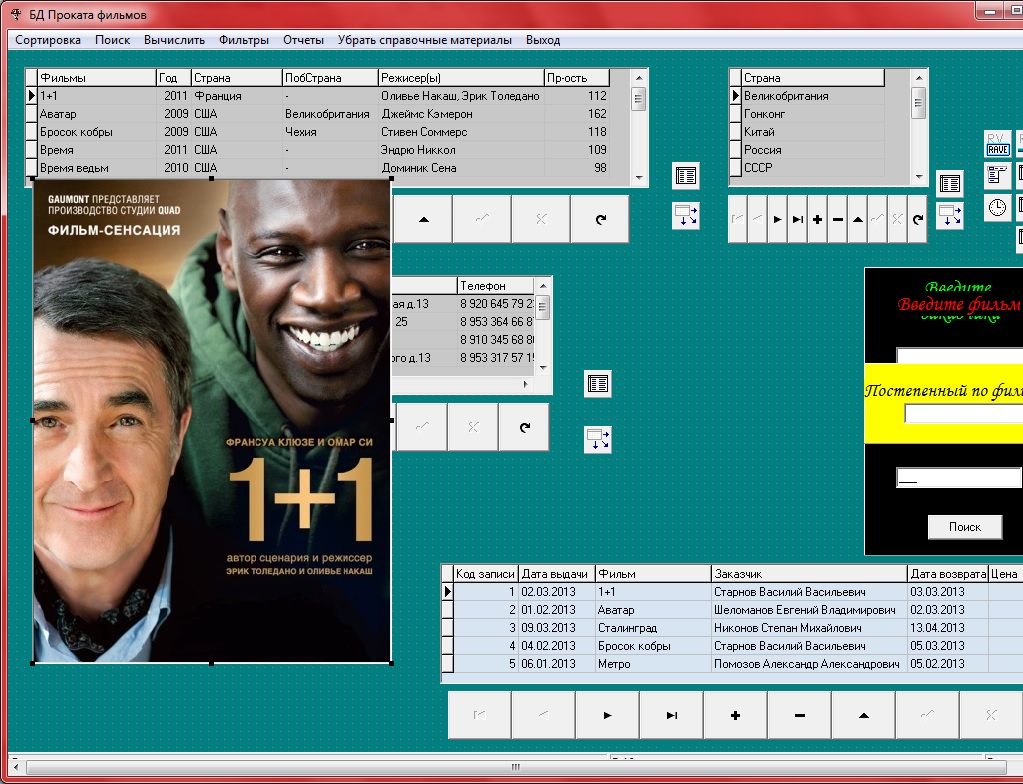1023x784 pixels.
Task: Insert a record with countries navigator plus
Action: pyautogui.click(x=817, y=220)
